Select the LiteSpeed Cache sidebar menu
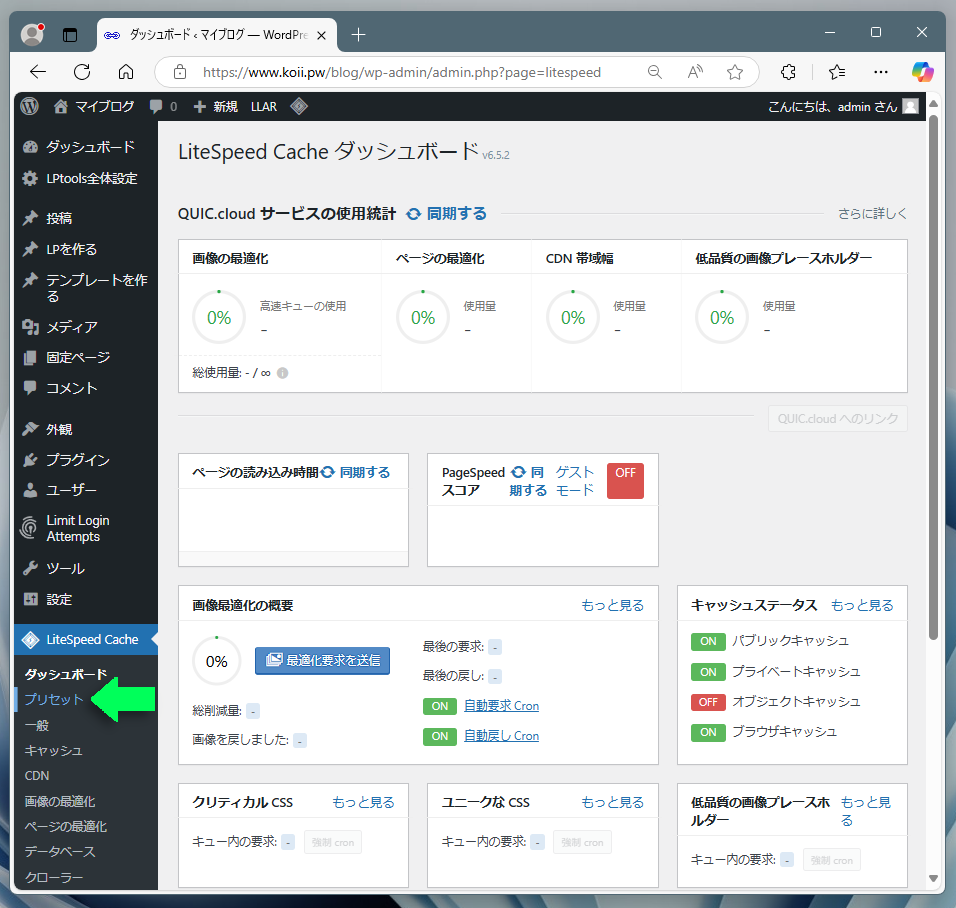The image size is (956, 908). click(x=86, y=640)
